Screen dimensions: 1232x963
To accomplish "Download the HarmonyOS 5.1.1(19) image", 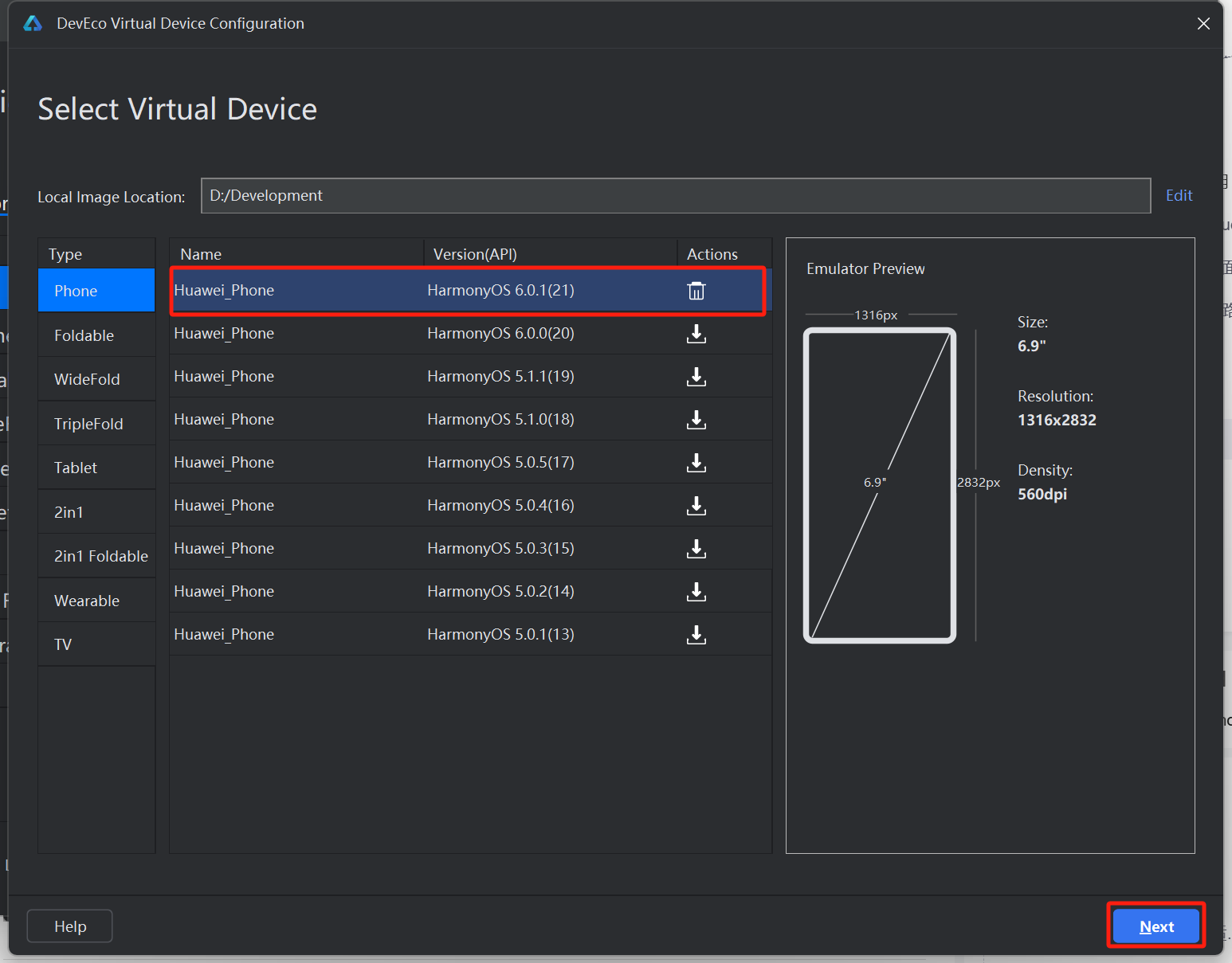I will pos(696,377).
